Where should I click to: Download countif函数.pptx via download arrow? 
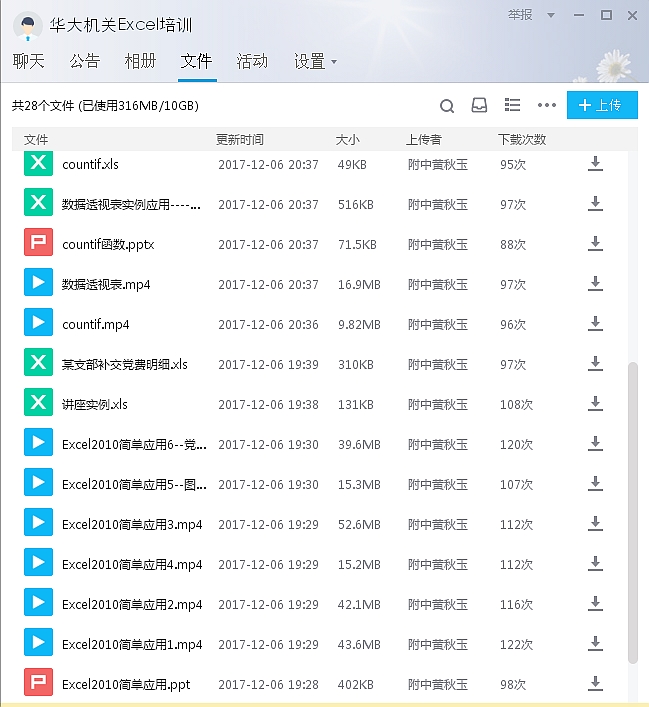pyautogui.click(x=595, y=244)
